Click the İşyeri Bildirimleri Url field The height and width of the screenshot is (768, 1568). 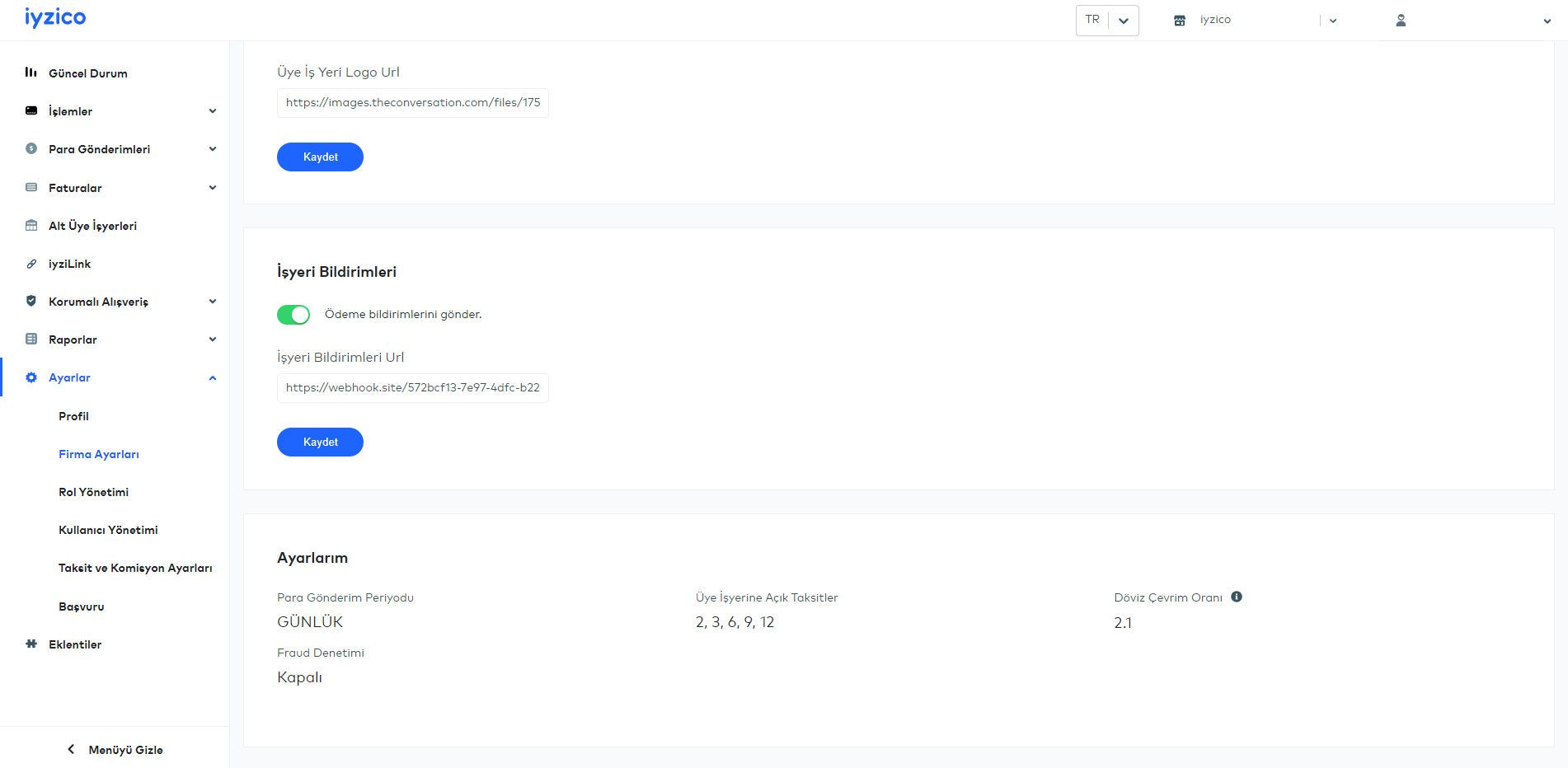(x=413, y=388)
